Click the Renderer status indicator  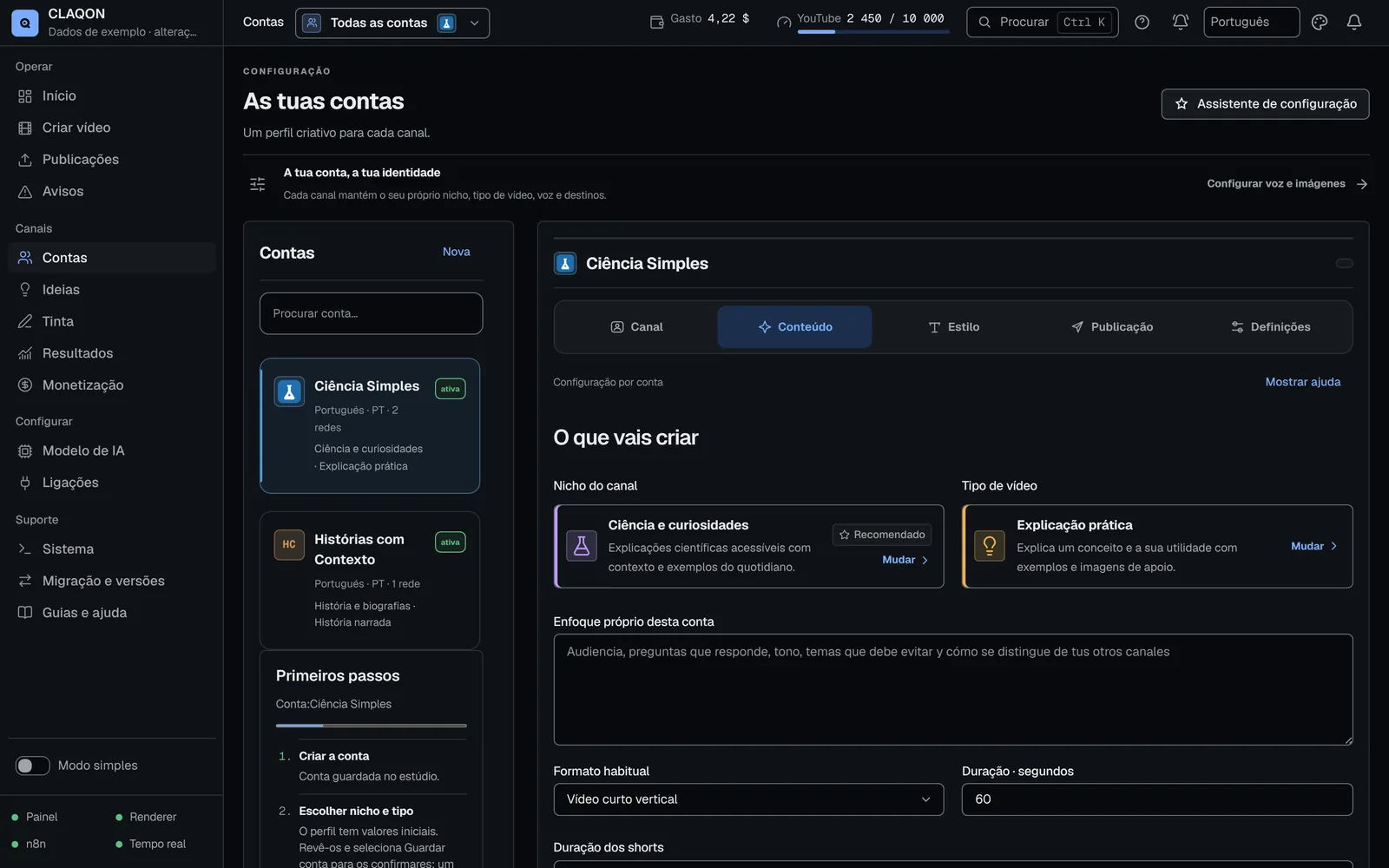[x=146, y=817]
